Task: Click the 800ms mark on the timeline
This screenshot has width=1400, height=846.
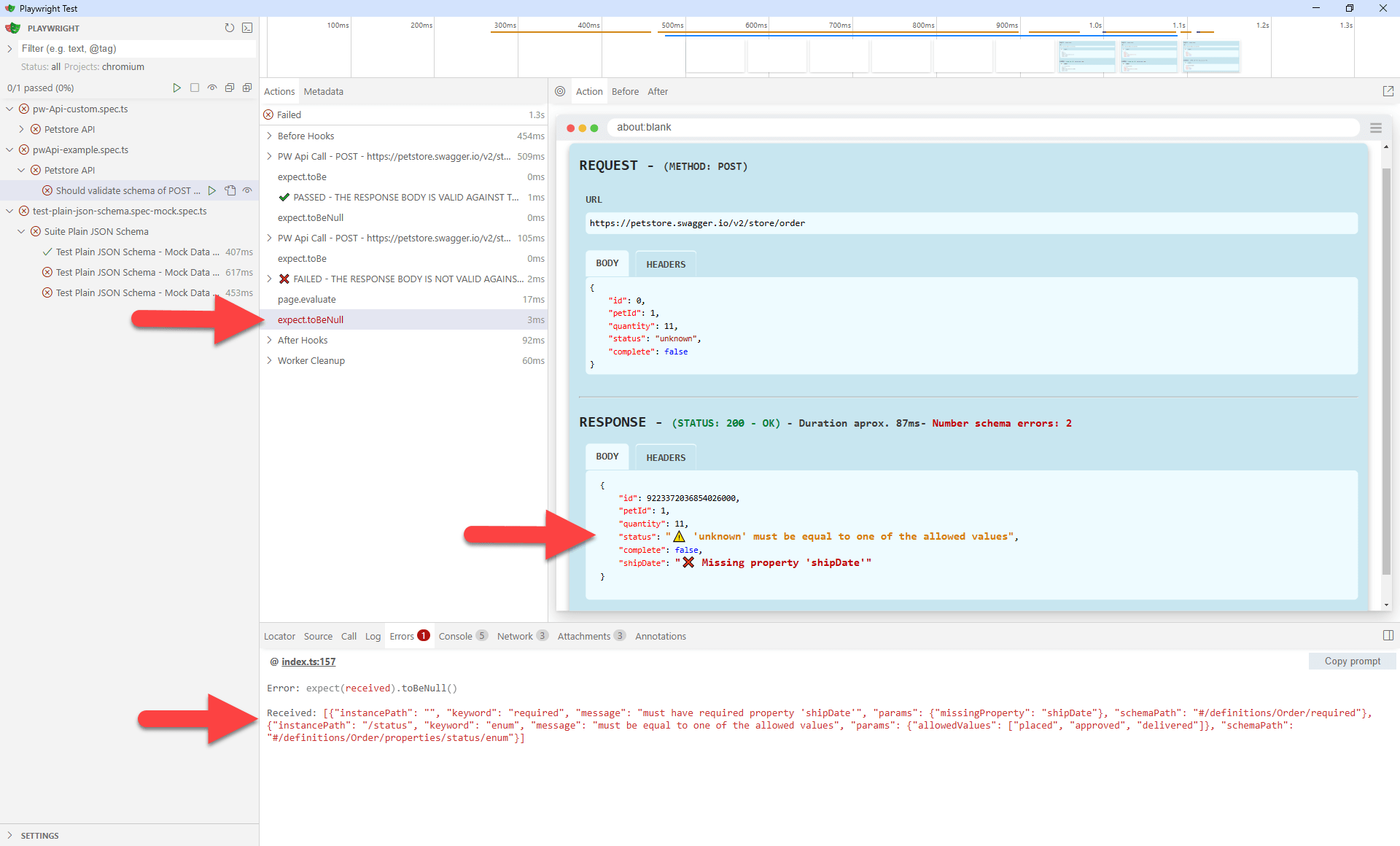Action: 924,25
